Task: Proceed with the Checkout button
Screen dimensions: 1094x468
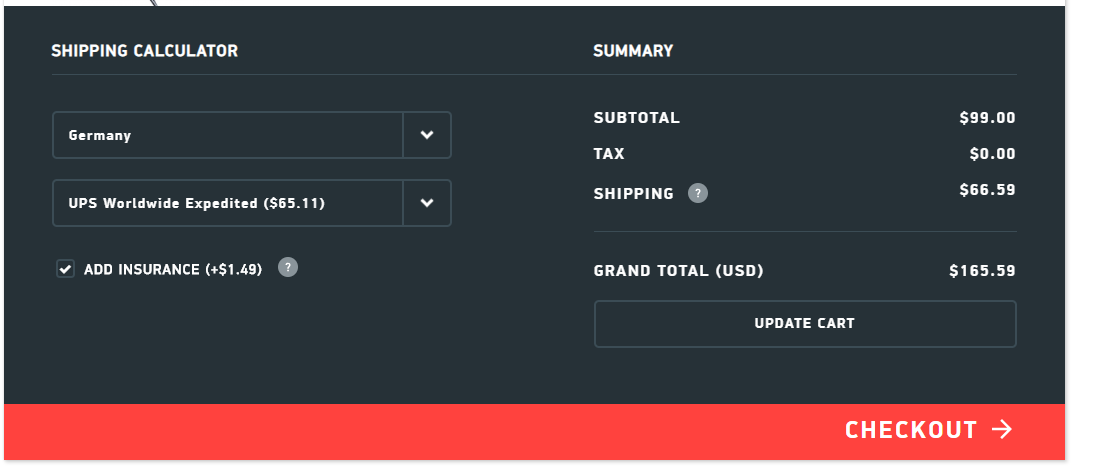Action: tap(910, 430)
